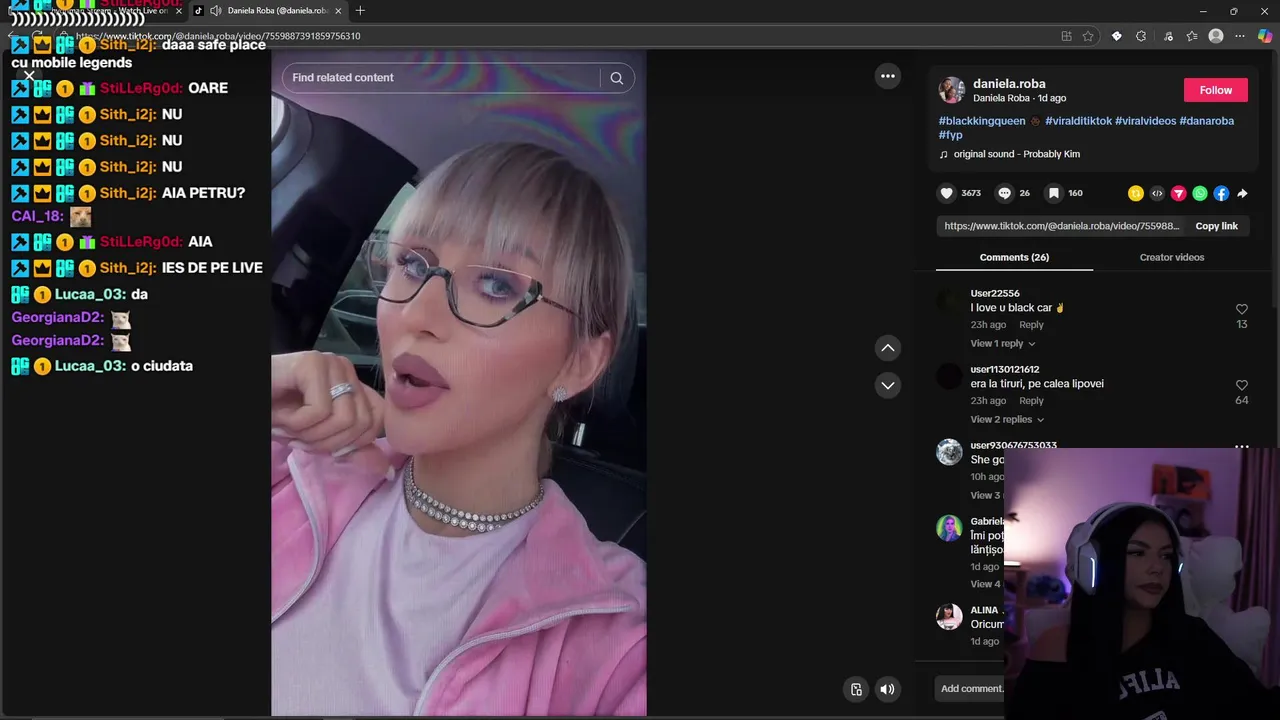
Task: Reply to user1130121612's comment
Action: point(1031,401)
